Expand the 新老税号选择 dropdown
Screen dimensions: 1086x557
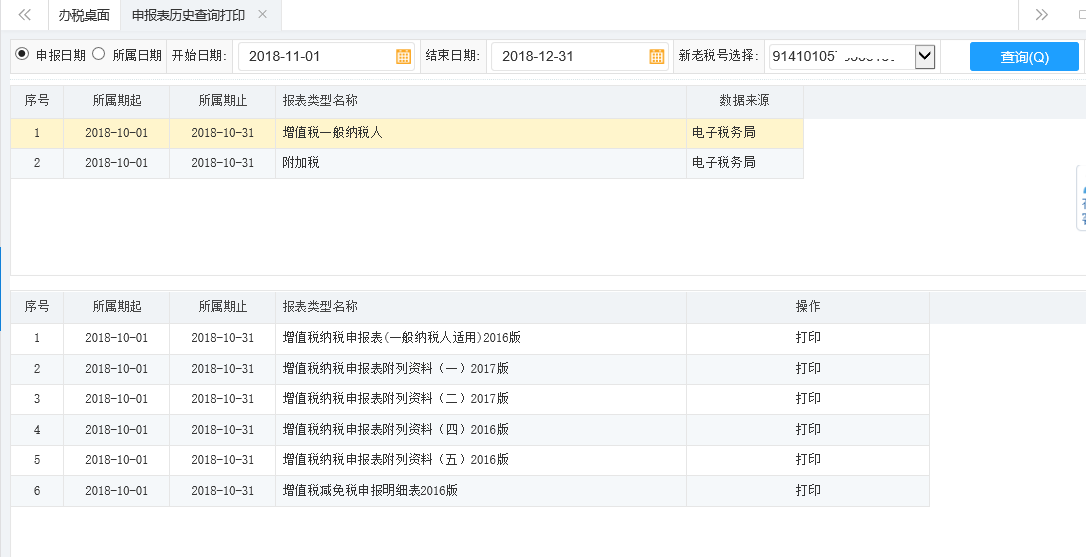click(924, 57)
